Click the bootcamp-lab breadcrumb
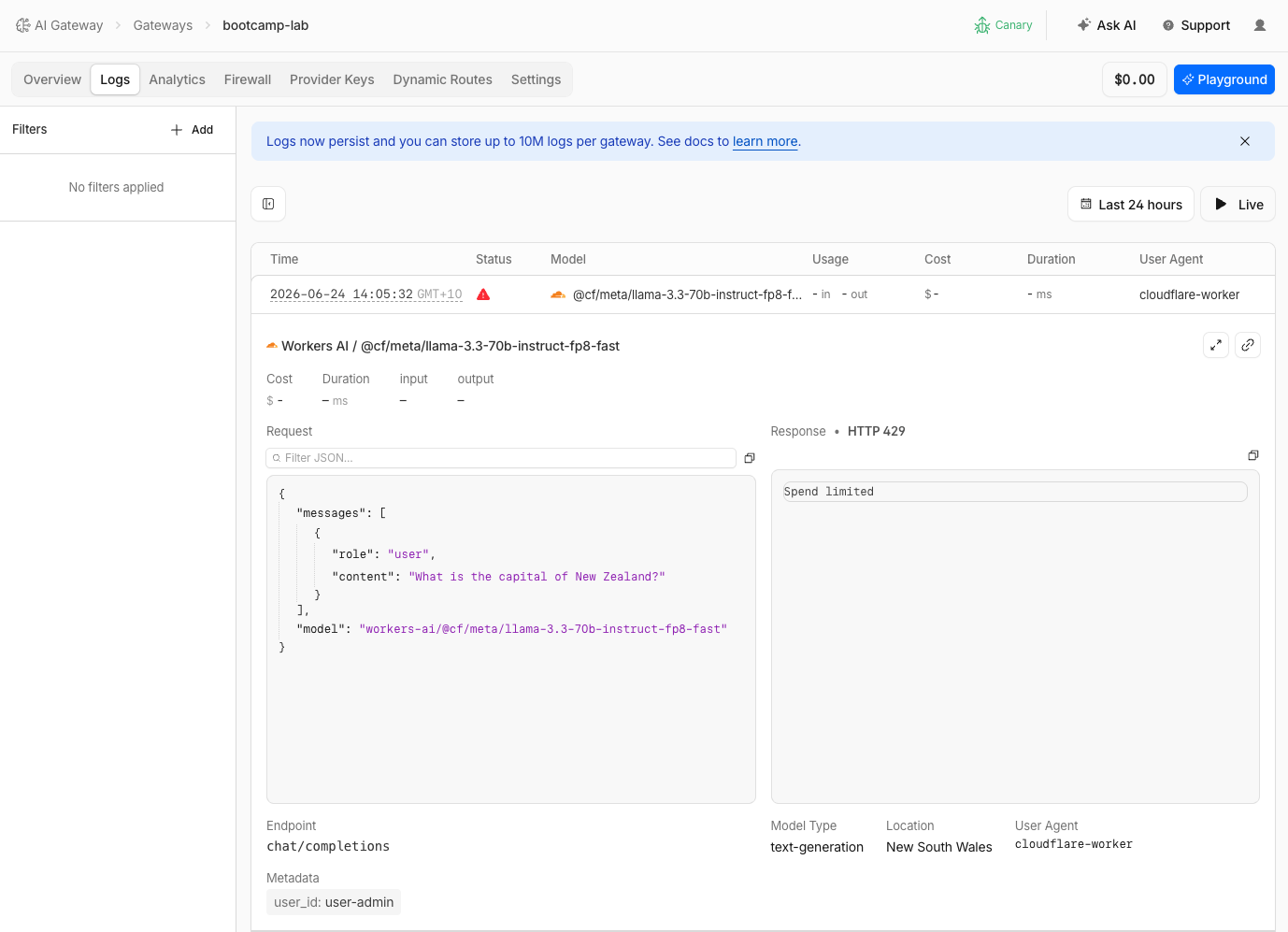 click(265, 25)
